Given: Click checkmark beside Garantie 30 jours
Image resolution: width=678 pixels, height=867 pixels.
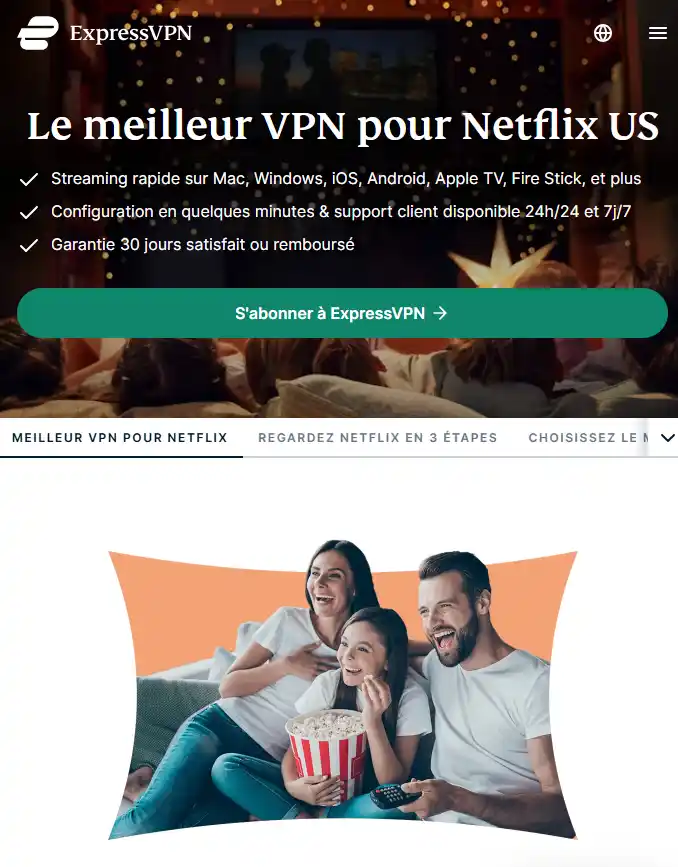Looking at the screenshot, I should pos(29,245).
